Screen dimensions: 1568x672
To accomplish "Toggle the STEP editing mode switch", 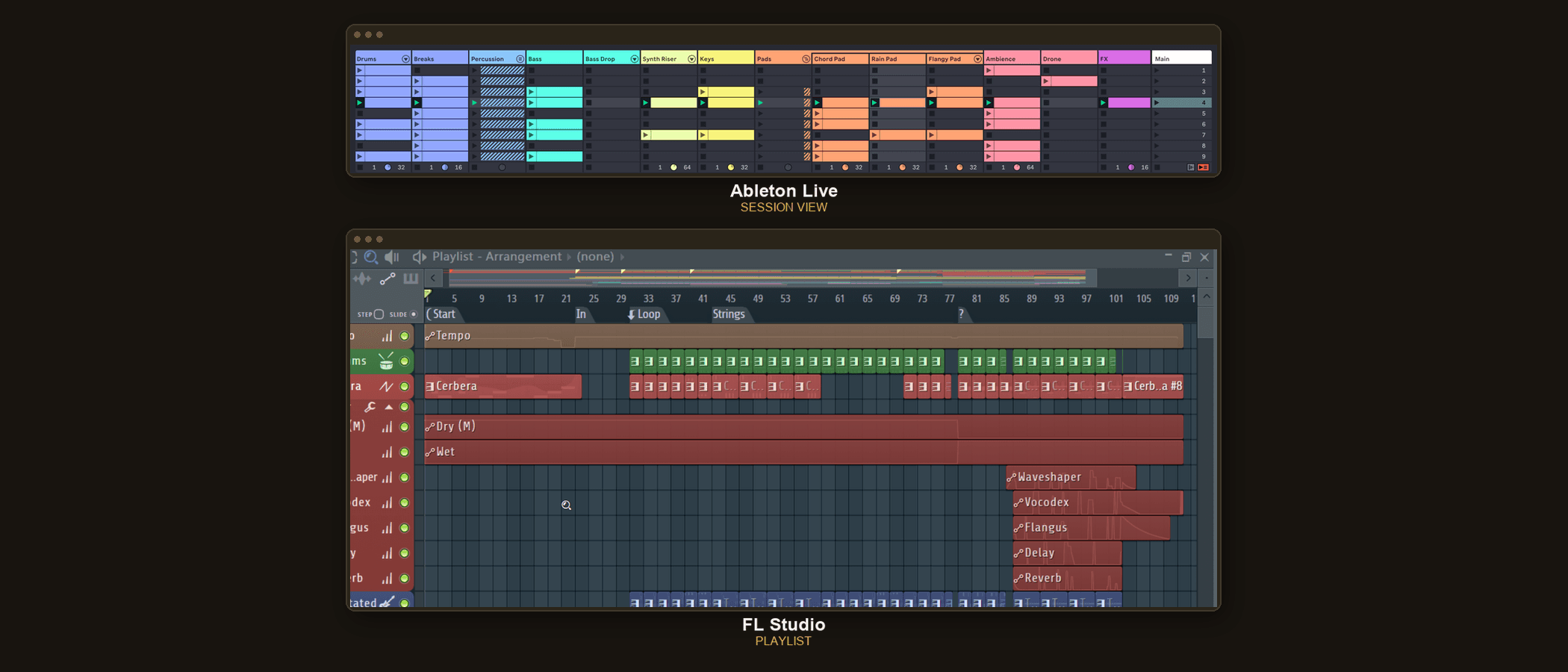I will click(x=379, y=314).
